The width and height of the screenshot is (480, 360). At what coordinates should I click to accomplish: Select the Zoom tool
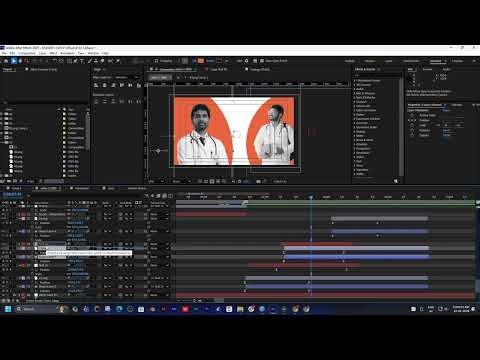(26, 61)
